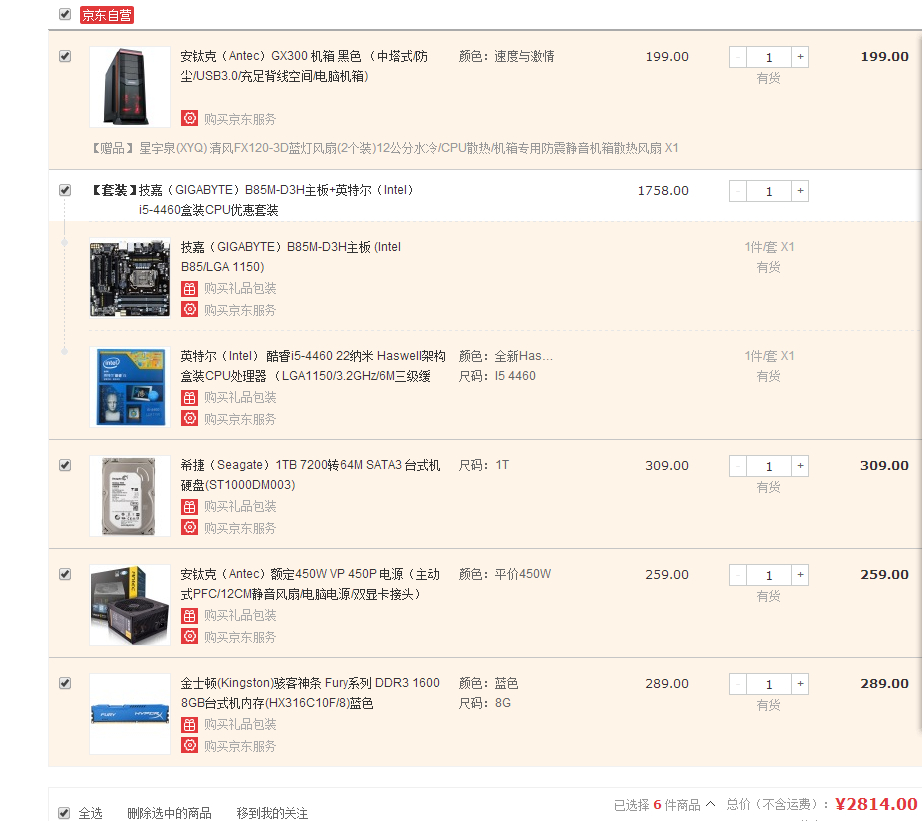Click gift wrap icon for Gigabyte B85M-D3H motherboard

(189, 288)
